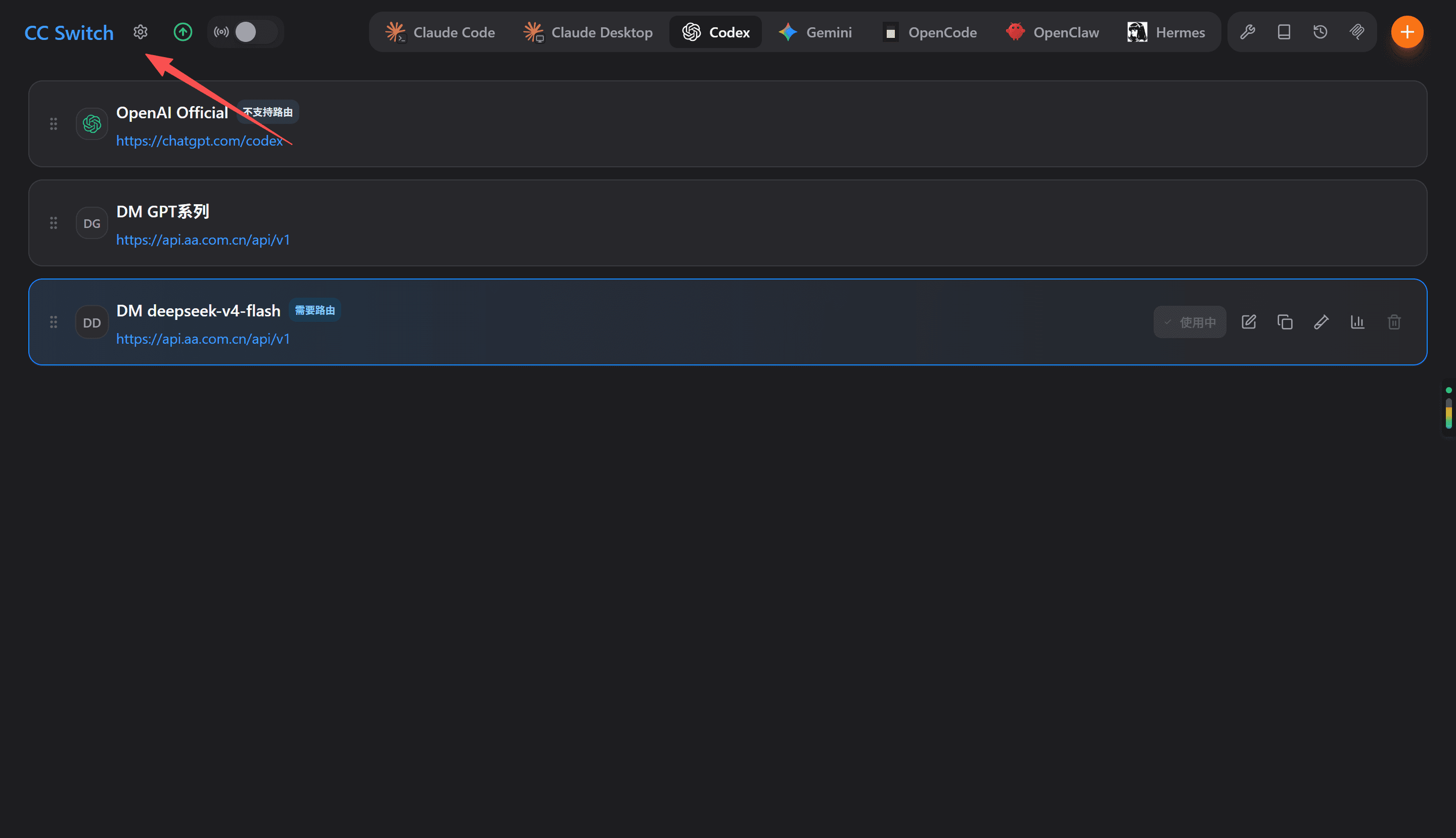Click the pencil icon on deepseek row

[1322, 322]
